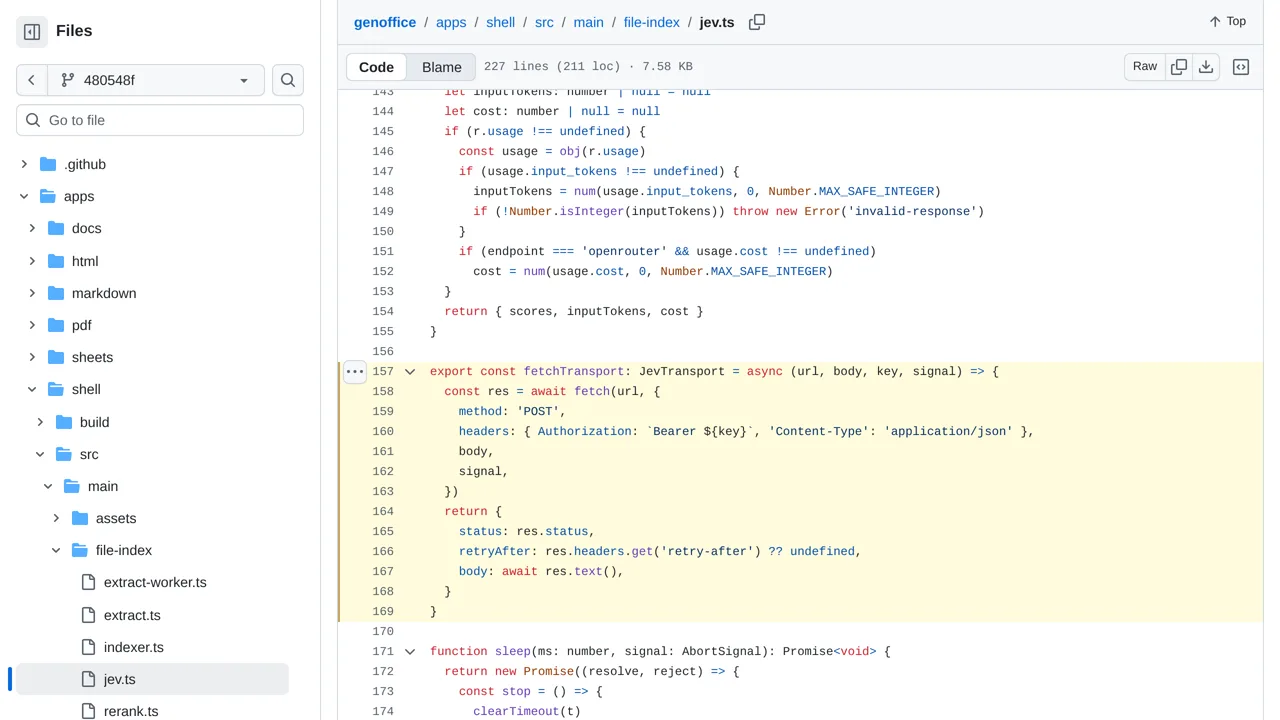Select the sheets folder icon

56,357
